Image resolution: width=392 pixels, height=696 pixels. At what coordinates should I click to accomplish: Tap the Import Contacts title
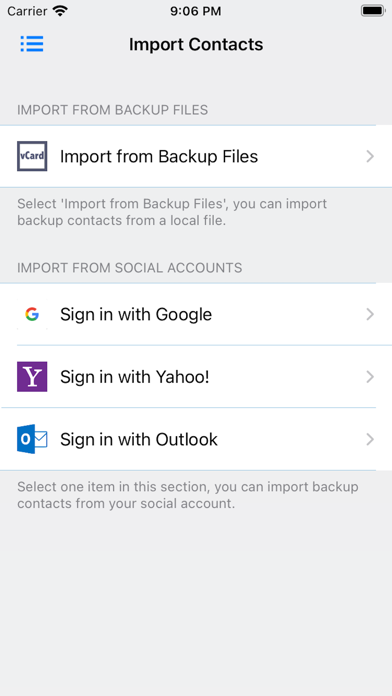coord(196,44)
